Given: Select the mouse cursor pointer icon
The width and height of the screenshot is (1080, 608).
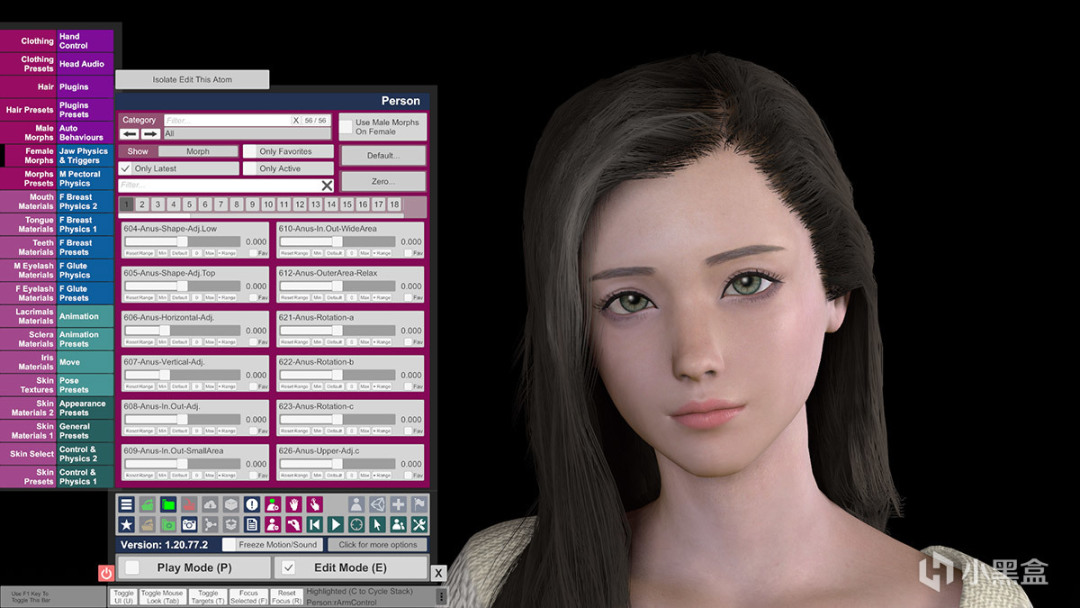Looking at the screenshot, I should click(x=377, y=525).
